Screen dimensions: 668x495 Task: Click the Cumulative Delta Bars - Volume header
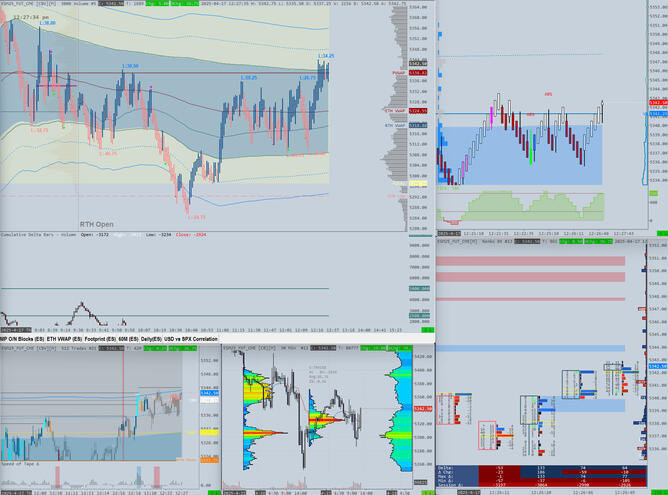(40, 236)
